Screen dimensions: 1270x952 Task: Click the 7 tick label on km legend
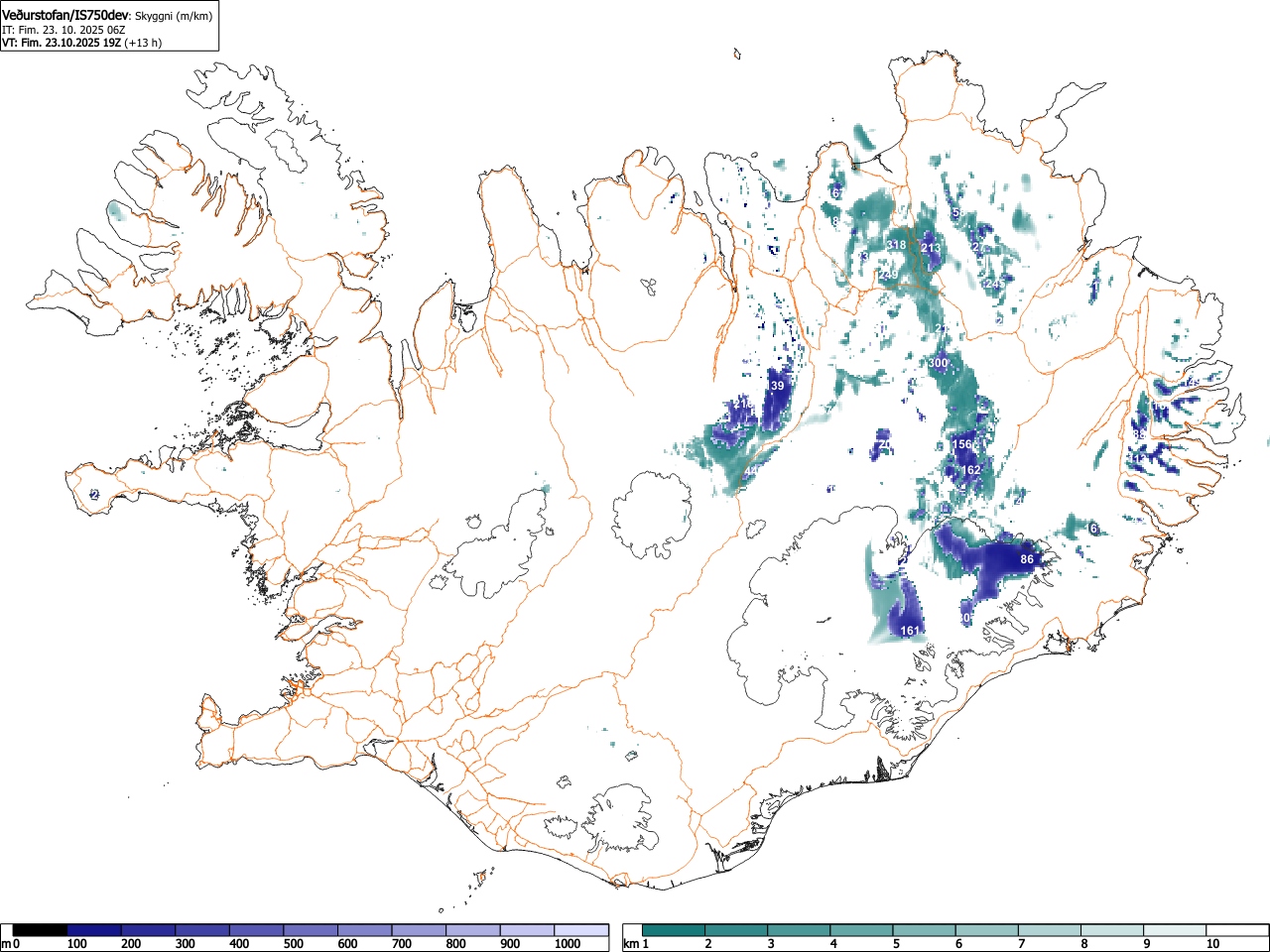pos(1021,944)
